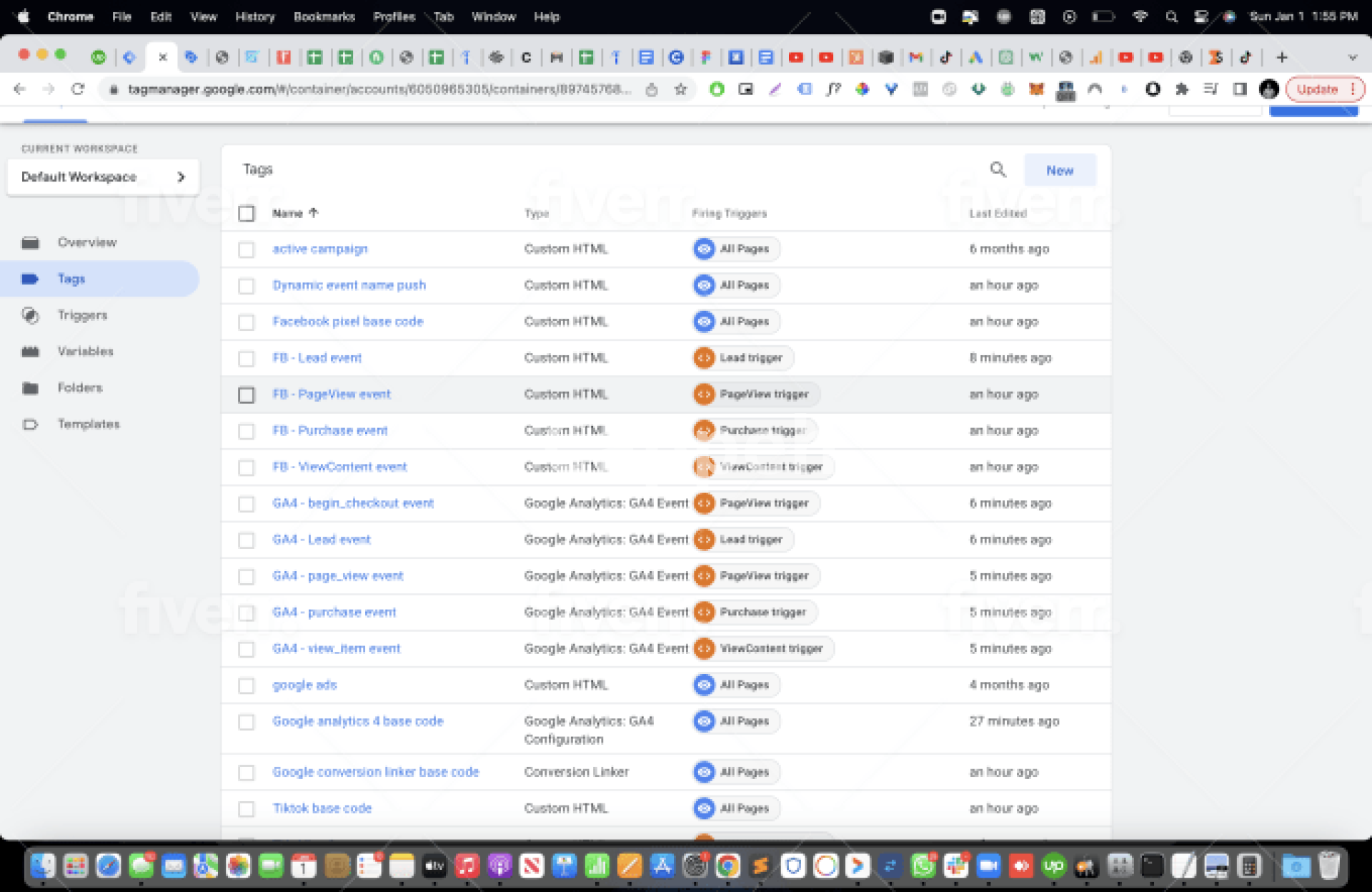Click the New tag button

pyautogui.click(x=1059, y=170)
